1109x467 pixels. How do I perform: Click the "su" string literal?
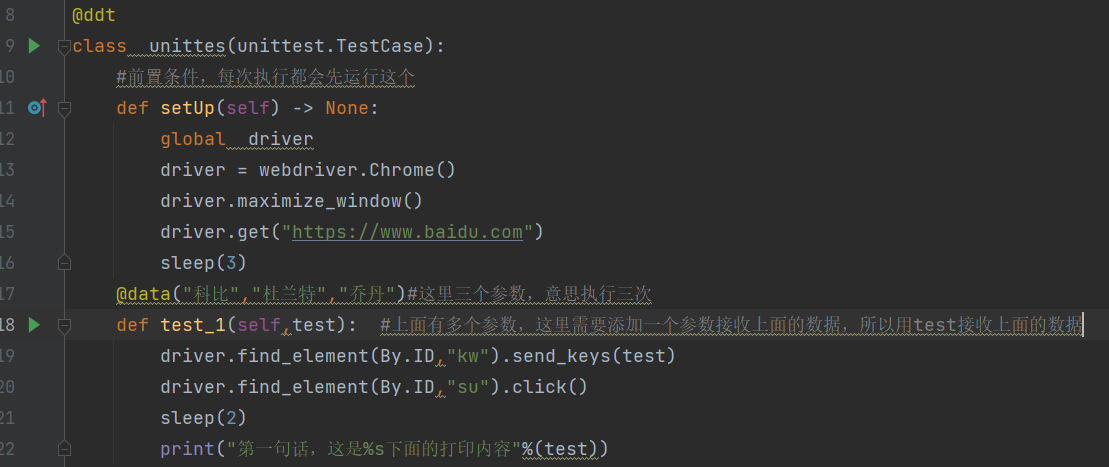(473, 387)
